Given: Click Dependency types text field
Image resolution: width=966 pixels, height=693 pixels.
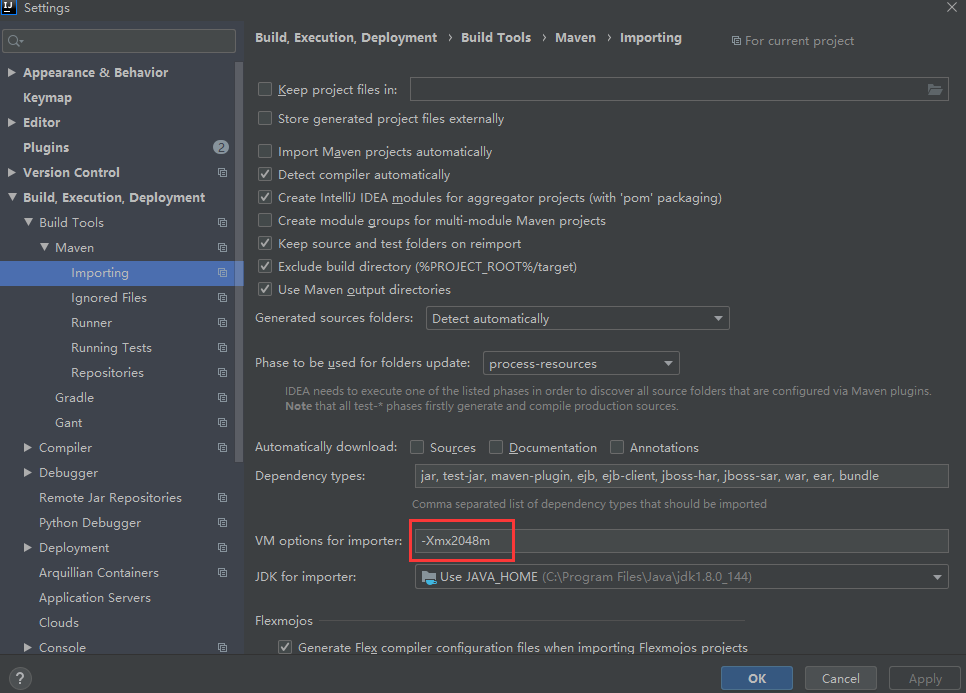Looking at the screenshot, I should click(x=681, y=476).
